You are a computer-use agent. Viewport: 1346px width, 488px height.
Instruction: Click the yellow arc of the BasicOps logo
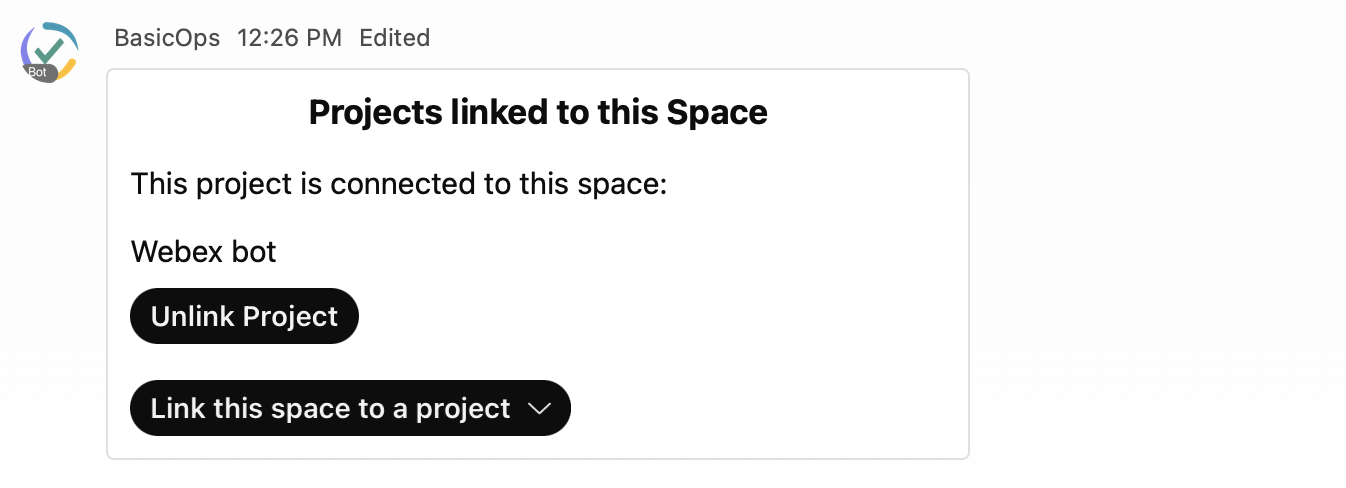[66, 70]
